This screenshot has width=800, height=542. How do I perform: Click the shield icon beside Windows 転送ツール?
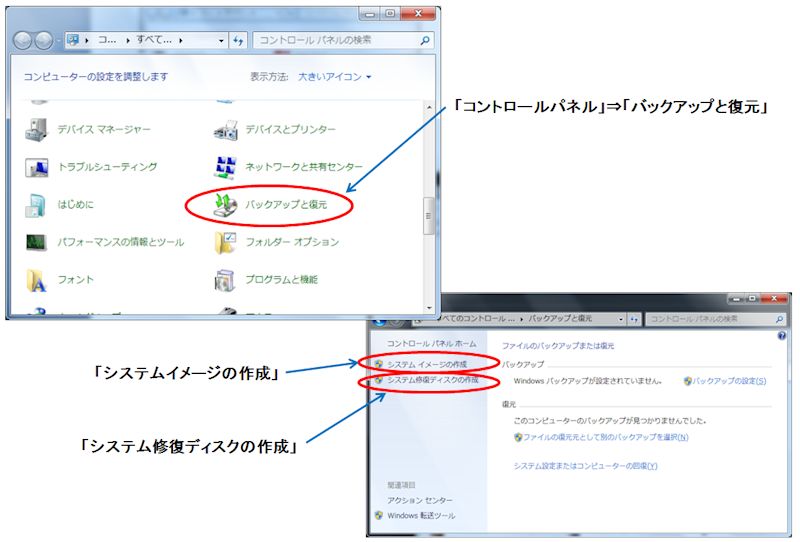(x=379, y=515)
